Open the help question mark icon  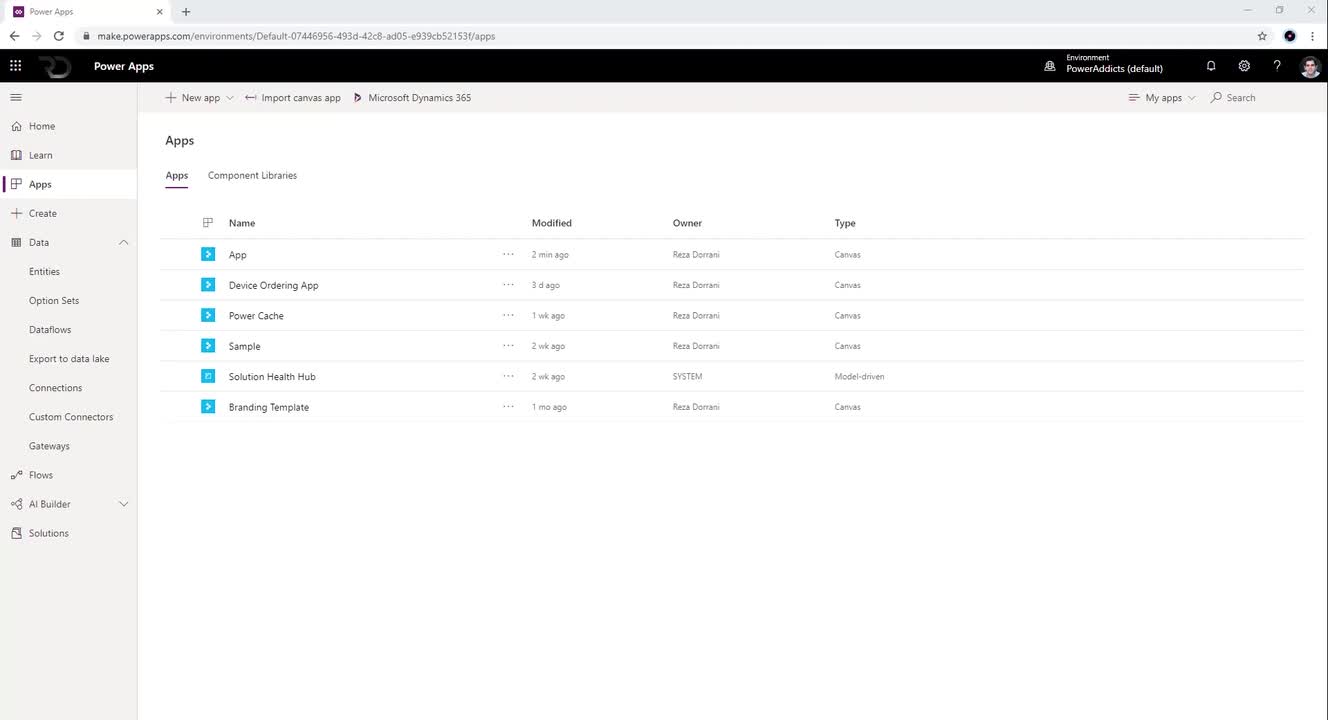tap(1277, 66)
